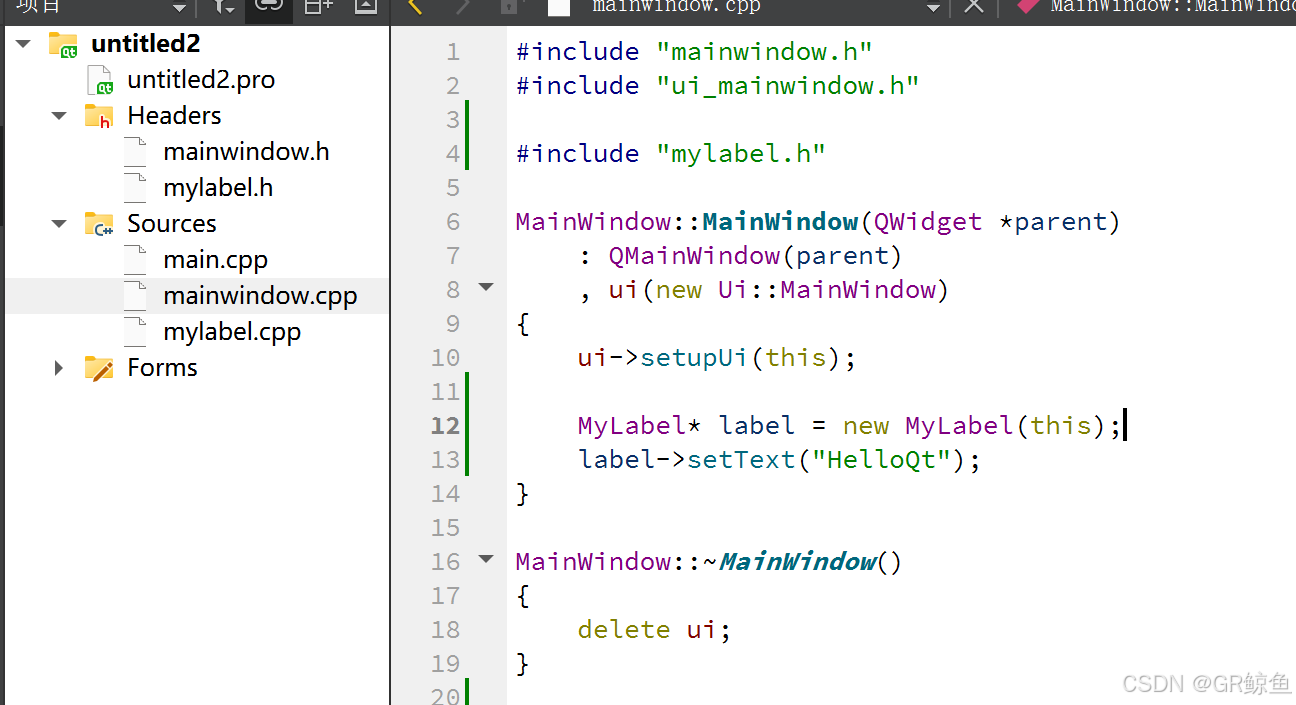Image resolution: width=1296 pixels, height=705 pixels.
Task: Click the split project pane icon
Action: 318,6
